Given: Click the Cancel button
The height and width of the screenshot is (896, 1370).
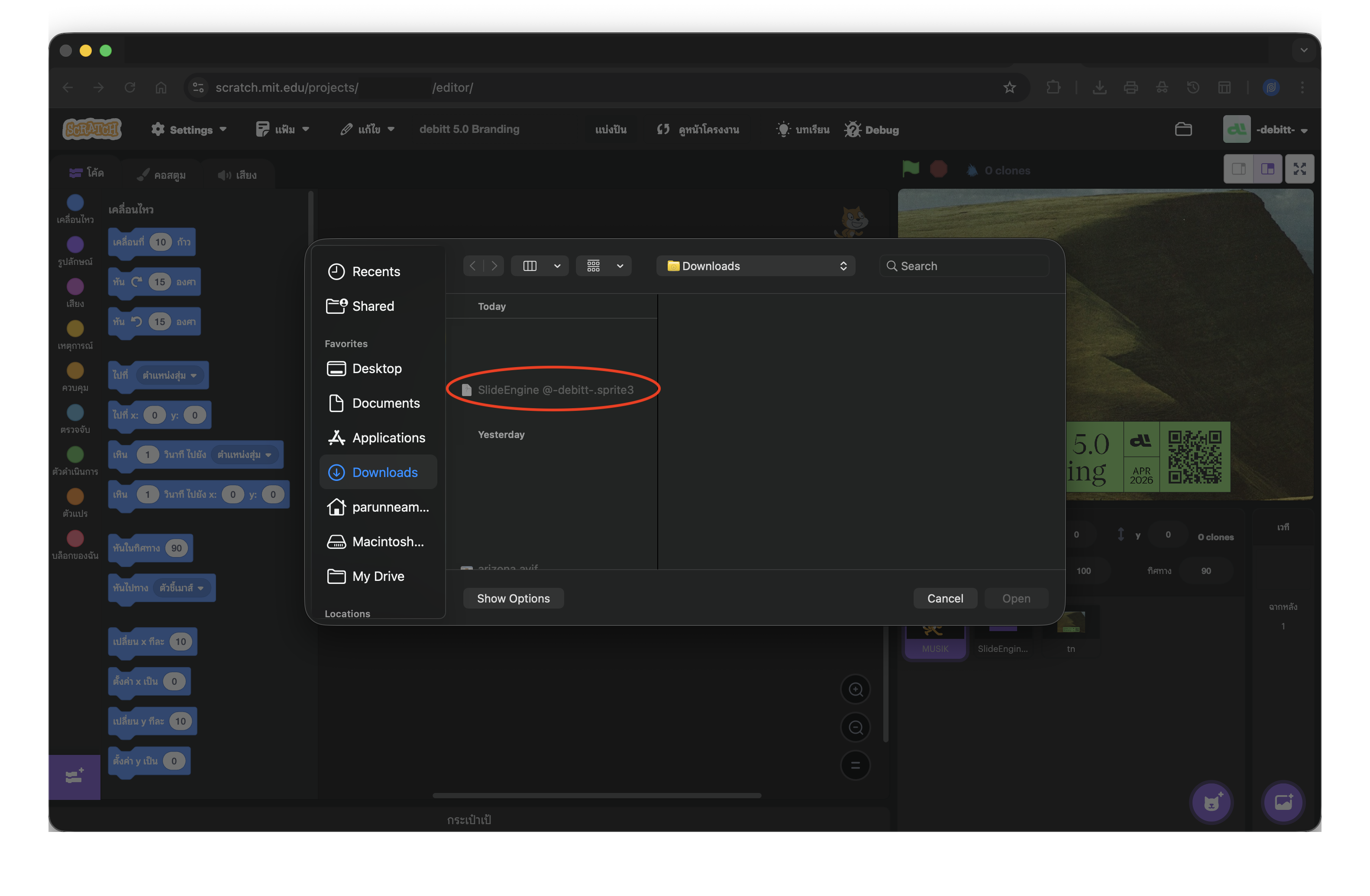Looking at the screenshot, I should 945,599.
